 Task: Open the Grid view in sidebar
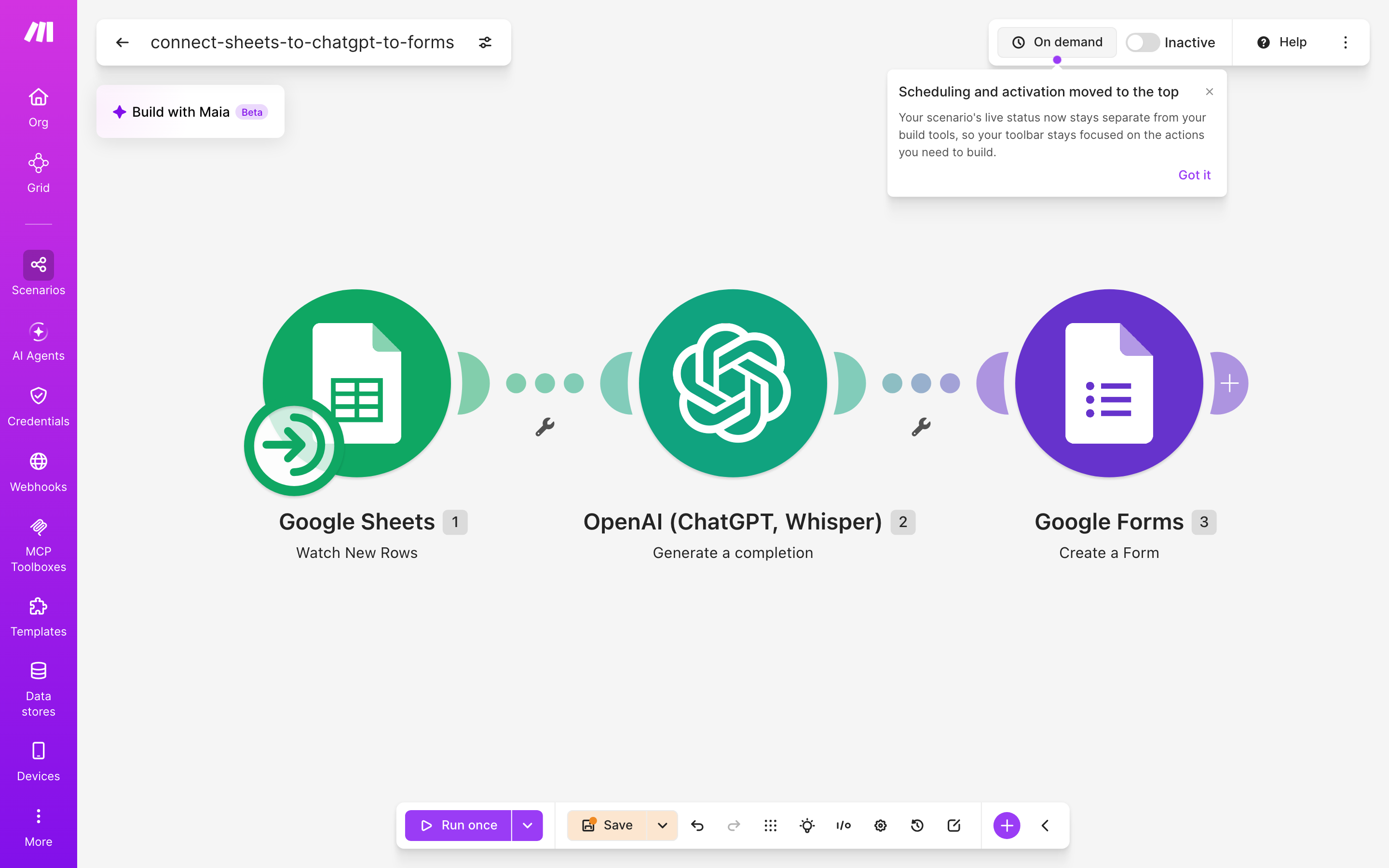point(39,173)
